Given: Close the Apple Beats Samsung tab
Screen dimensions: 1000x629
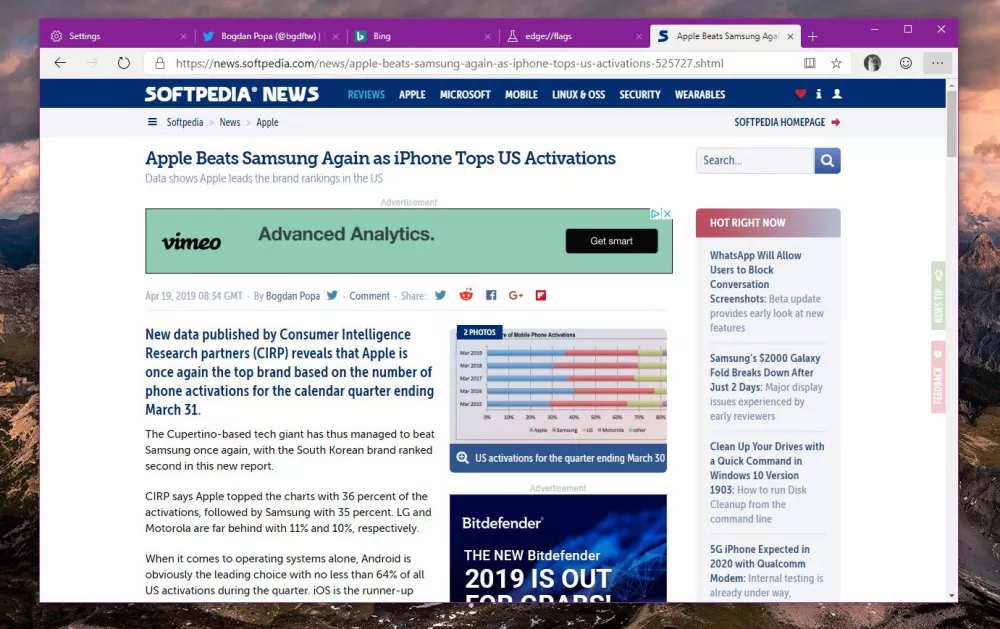Looking at the screenshot, I should (x=790, y=36).
